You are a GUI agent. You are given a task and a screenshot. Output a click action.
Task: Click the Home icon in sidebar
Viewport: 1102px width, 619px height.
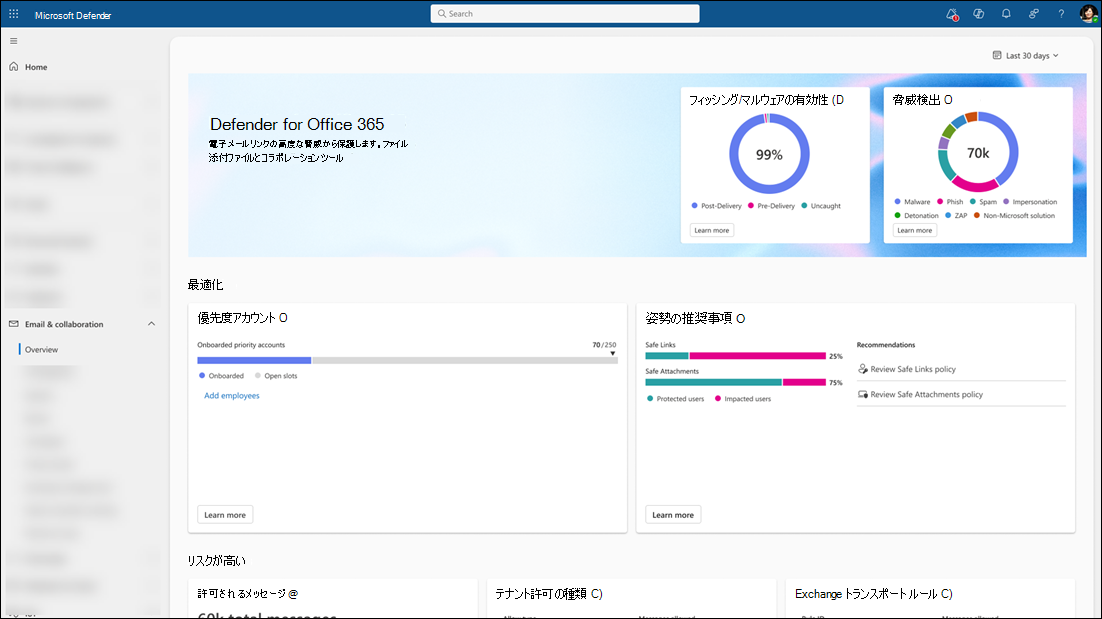pyautogui.click(x=14, y=67)
